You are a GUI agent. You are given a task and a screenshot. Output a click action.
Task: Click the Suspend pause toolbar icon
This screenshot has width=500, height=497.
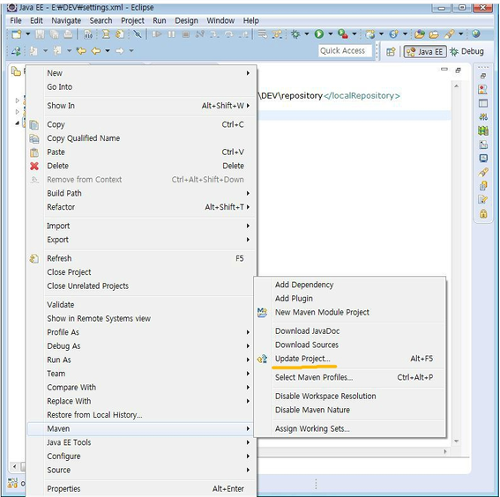pyautogui.click(x=171, y=34)
